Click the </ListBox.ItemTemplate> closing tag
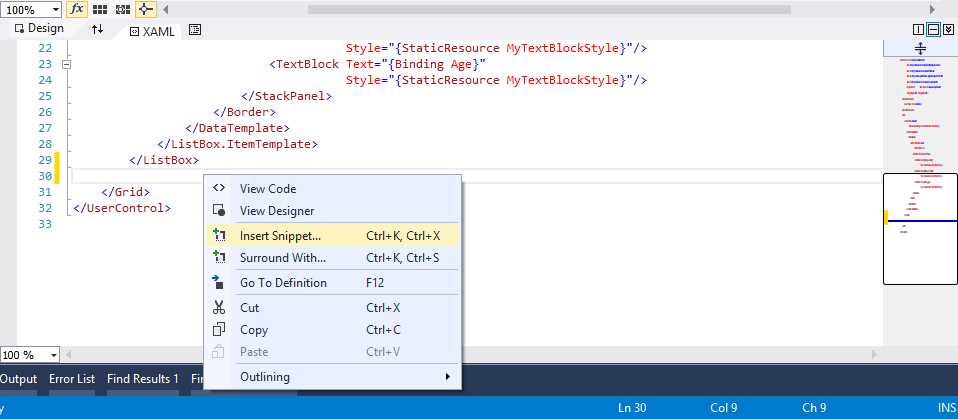Image resolution: width=958 pixels, height=419 pixels. coord(238,144)
